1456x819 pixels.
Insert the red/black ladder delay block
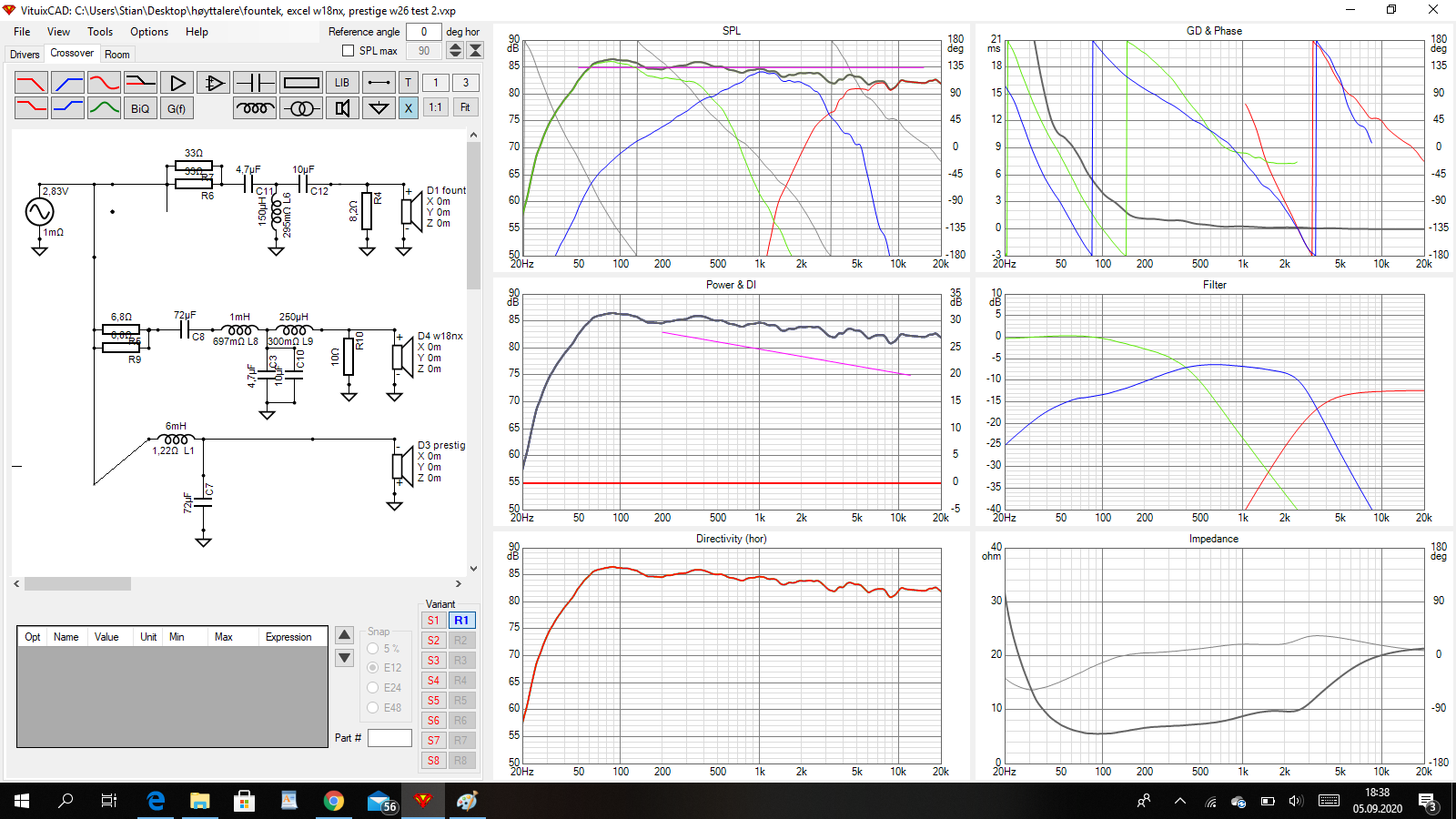(140, 83)
